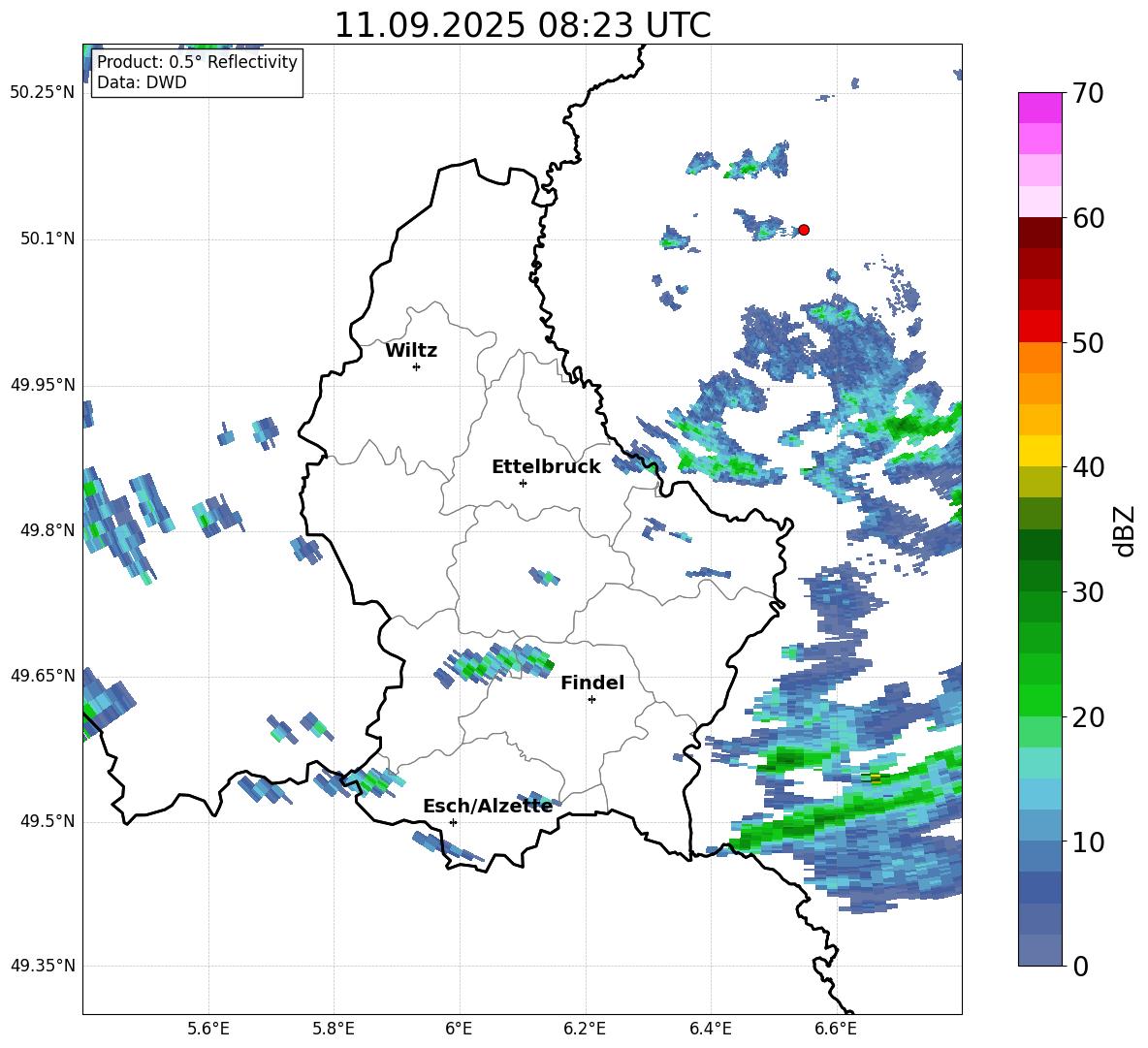Click the Ettelbruck station cross marker
This screenshot has width=1148, height=1048.
tap(523, 483)
